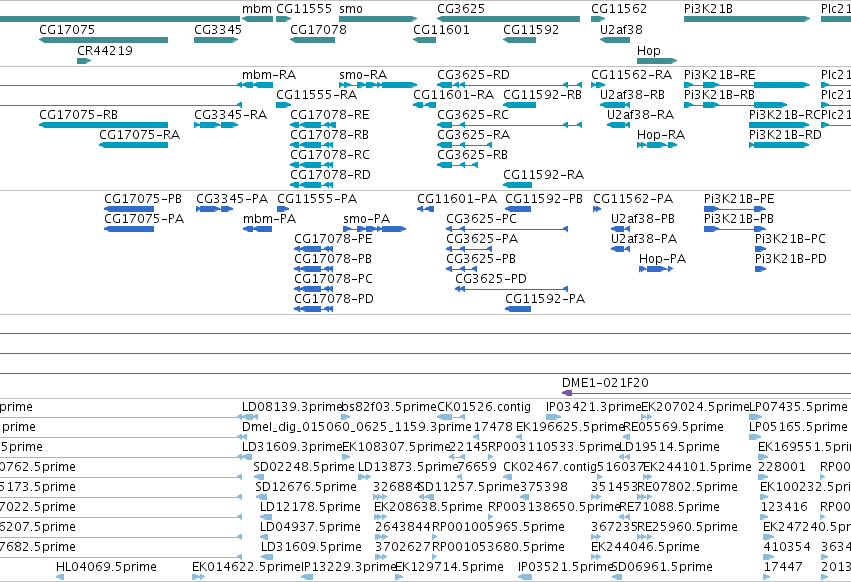
Task: Open transcript Hop-RA
Action: point(661,135)
